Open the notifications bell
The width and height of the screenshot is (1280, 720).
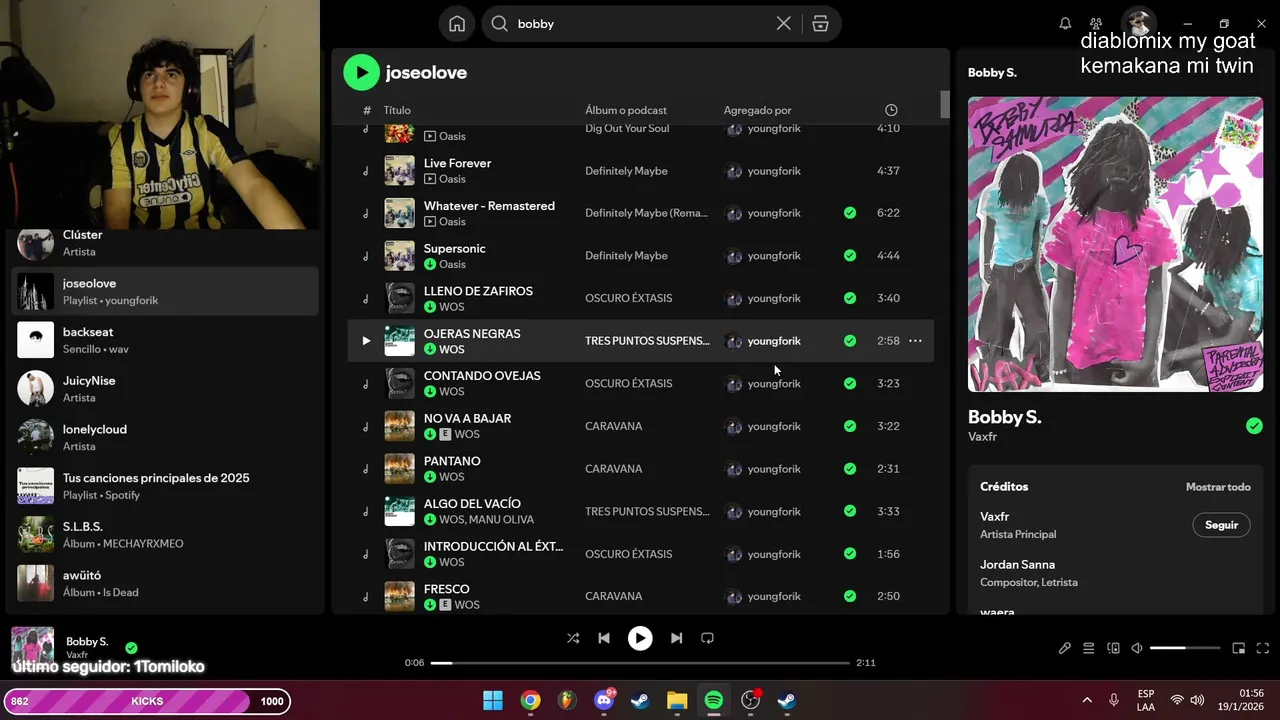click(1065, 24)
